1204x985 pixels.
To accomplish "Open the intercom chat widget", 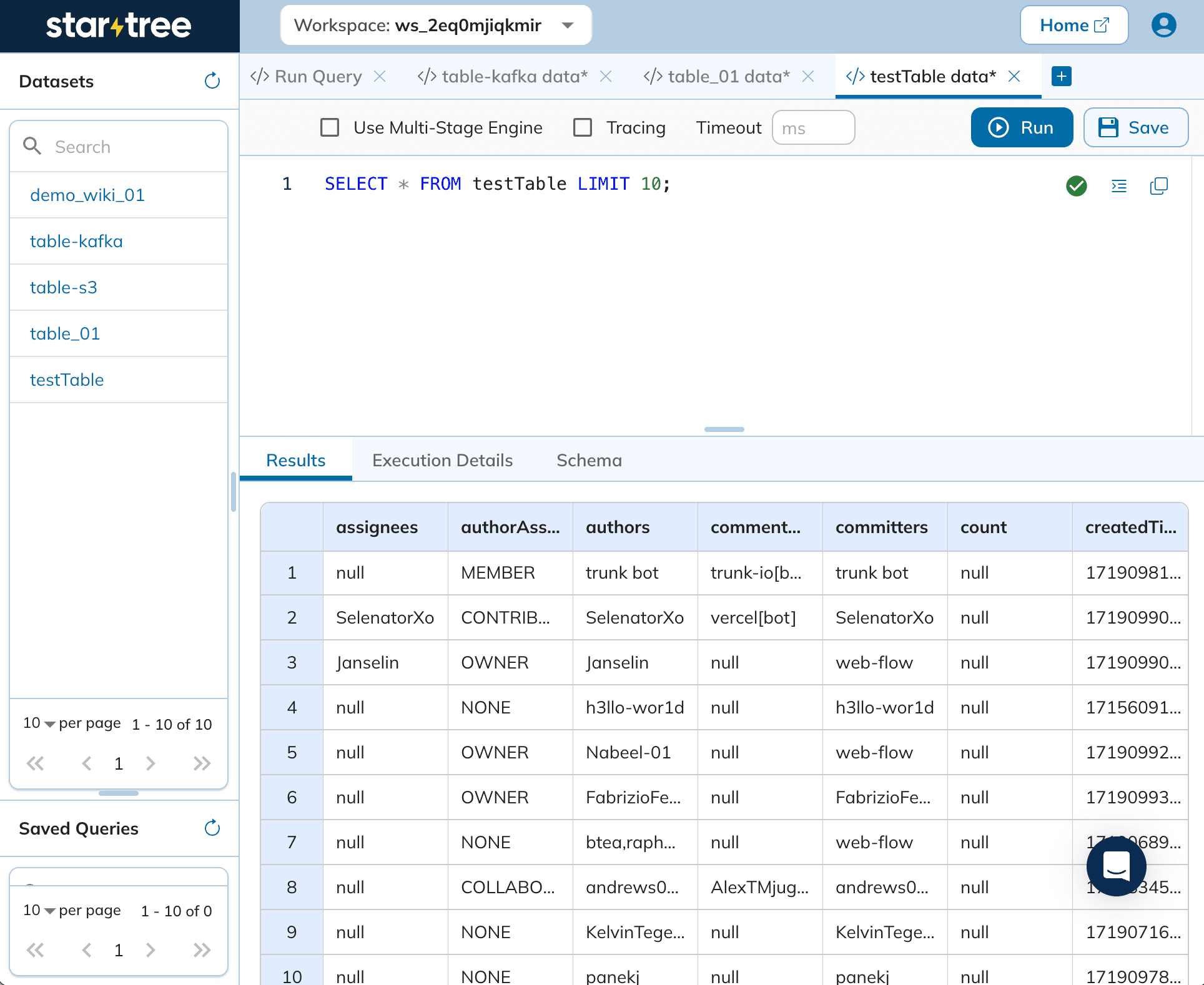I will pos(1116,866).
